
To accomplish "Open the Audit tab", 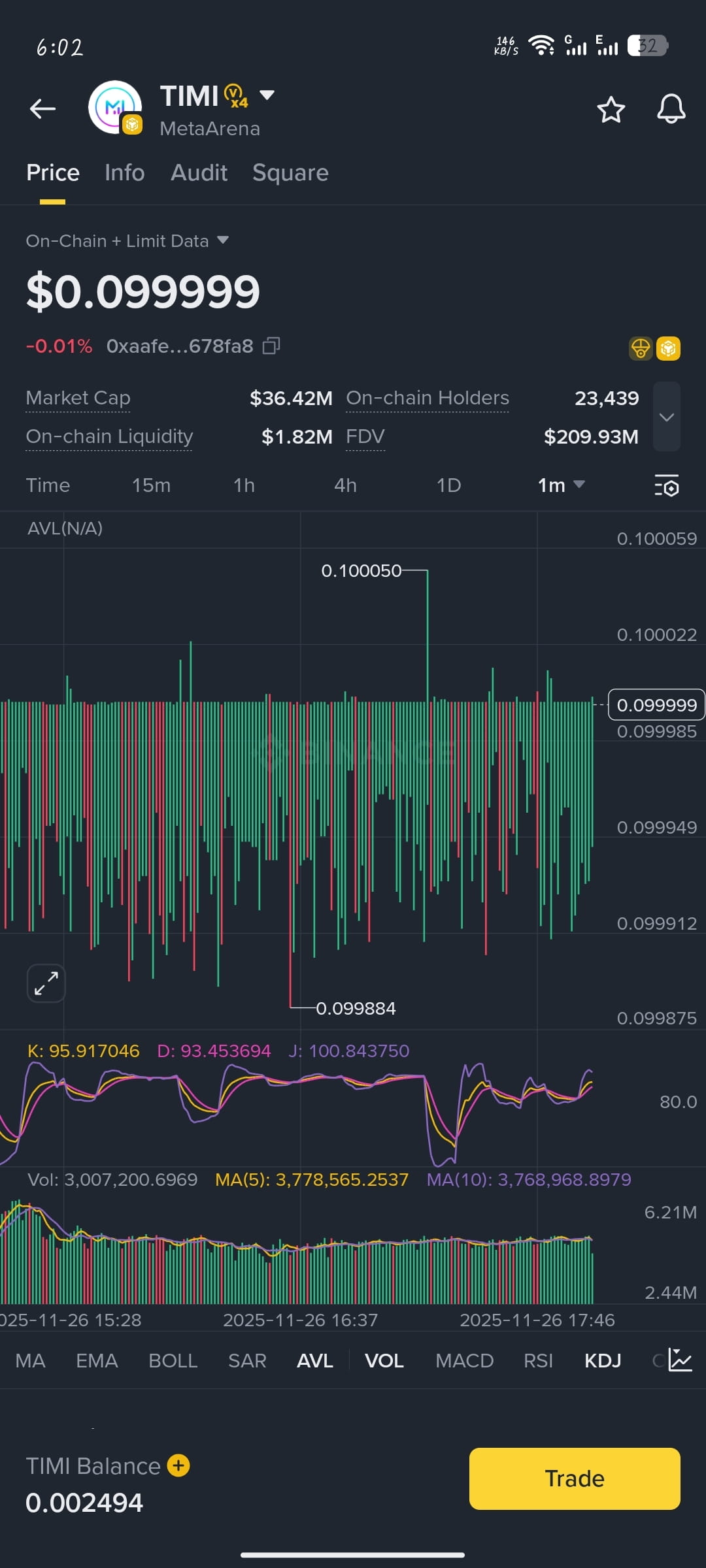I will click(x=199, y=172).
